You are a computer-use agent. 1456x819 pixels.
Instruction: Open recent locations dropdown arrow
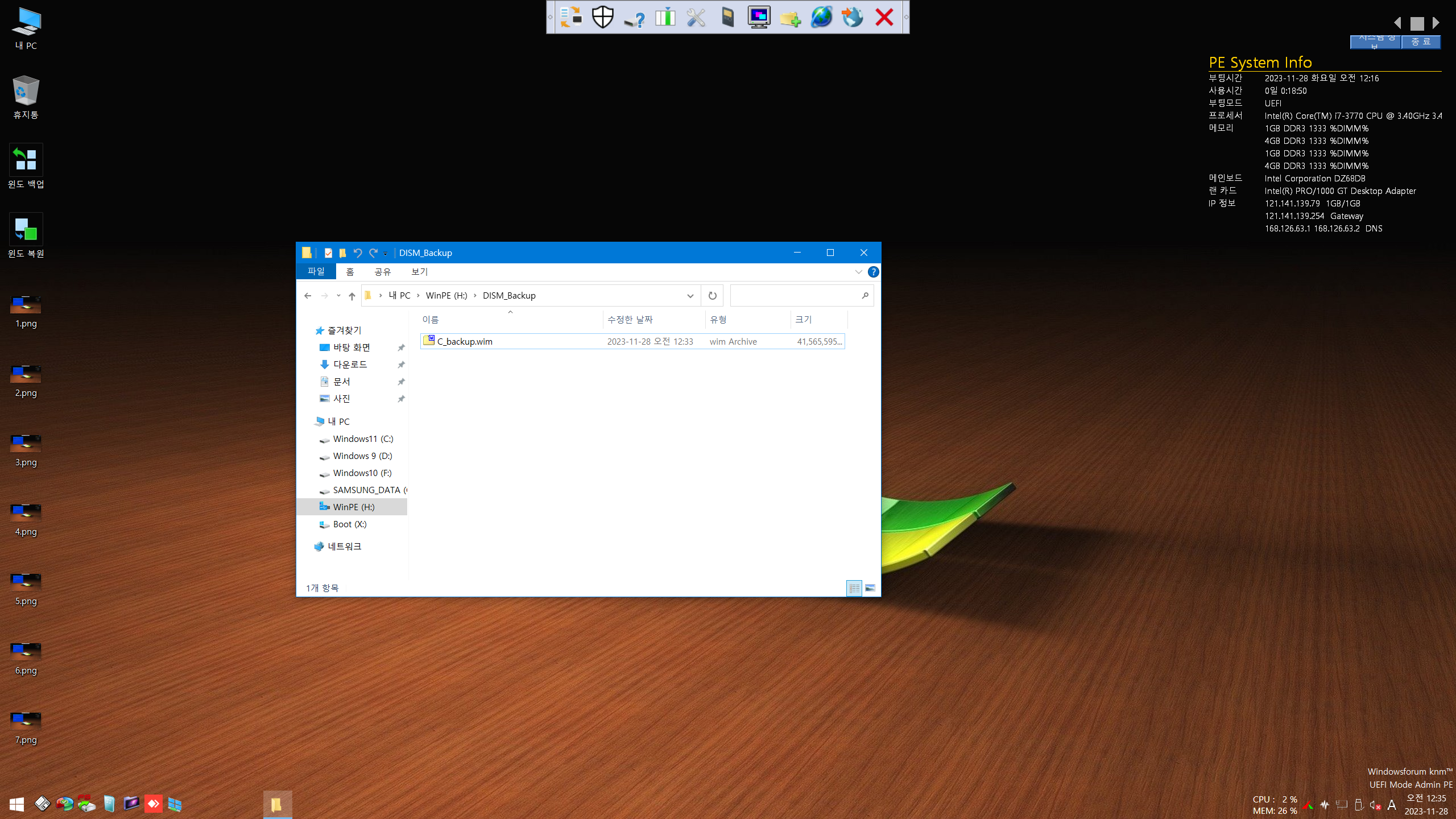click(338, 296)
